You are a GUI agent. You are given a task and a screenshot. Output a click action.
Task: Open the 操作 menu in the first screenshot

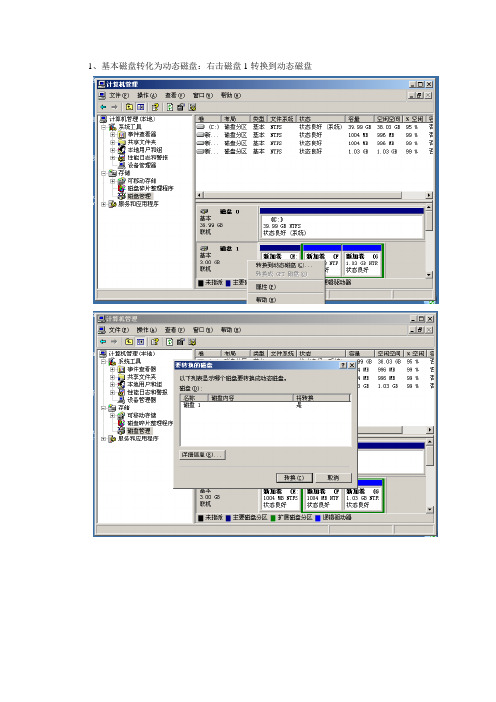(x=147, y=95)
